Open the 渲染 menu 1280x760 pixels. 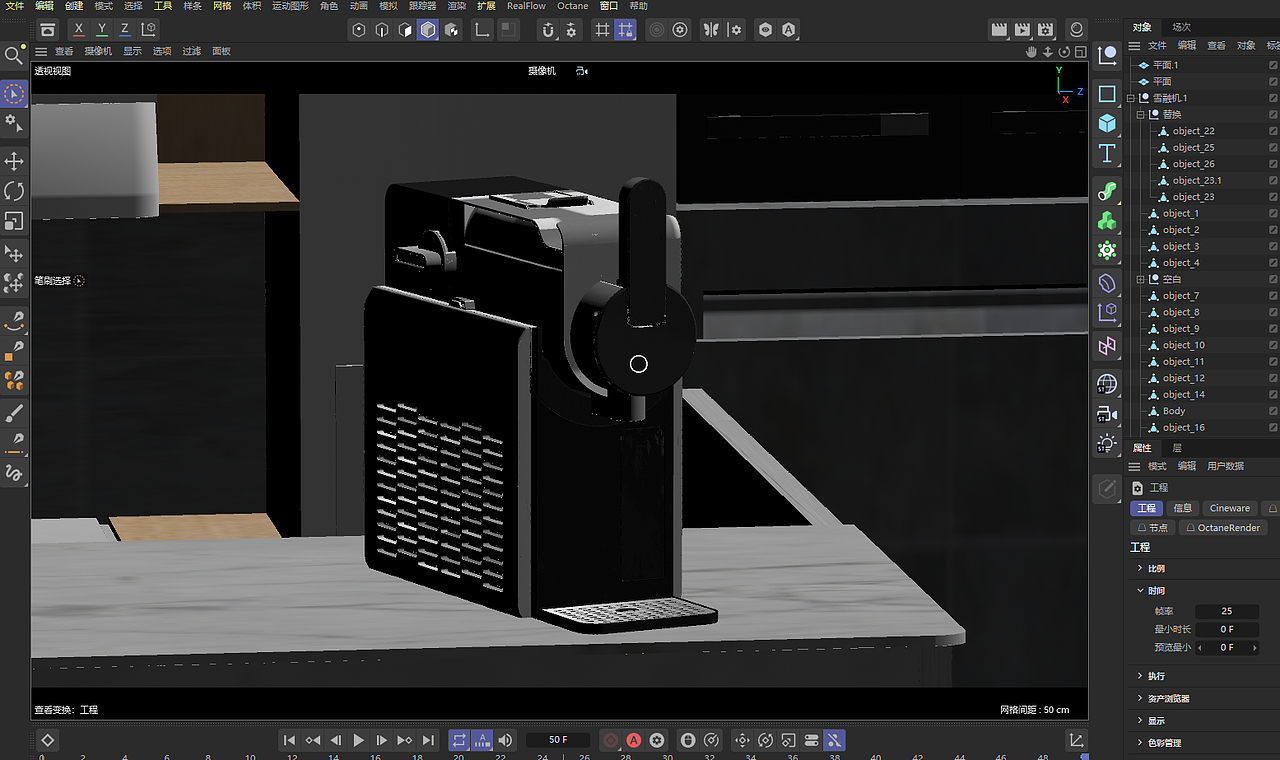coord(456,6)
